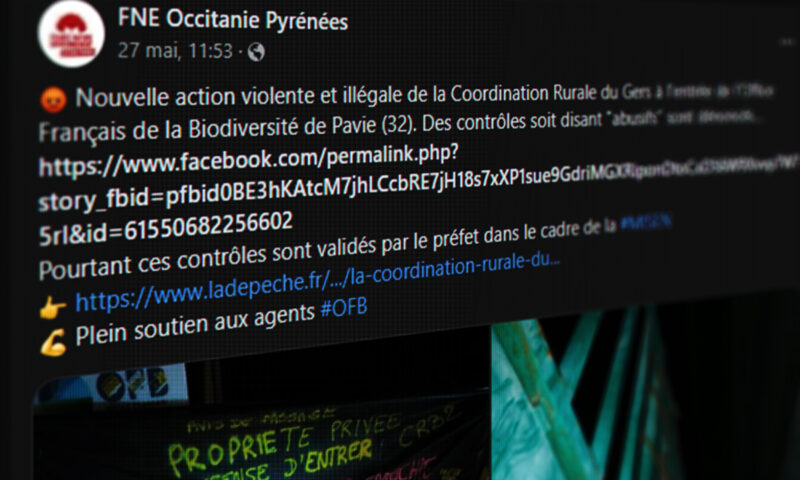This screenshot has width=800, height=480.
Task: Click the 5rl&id=61550682256602 URL fragment
Action: tap(166, 229)
